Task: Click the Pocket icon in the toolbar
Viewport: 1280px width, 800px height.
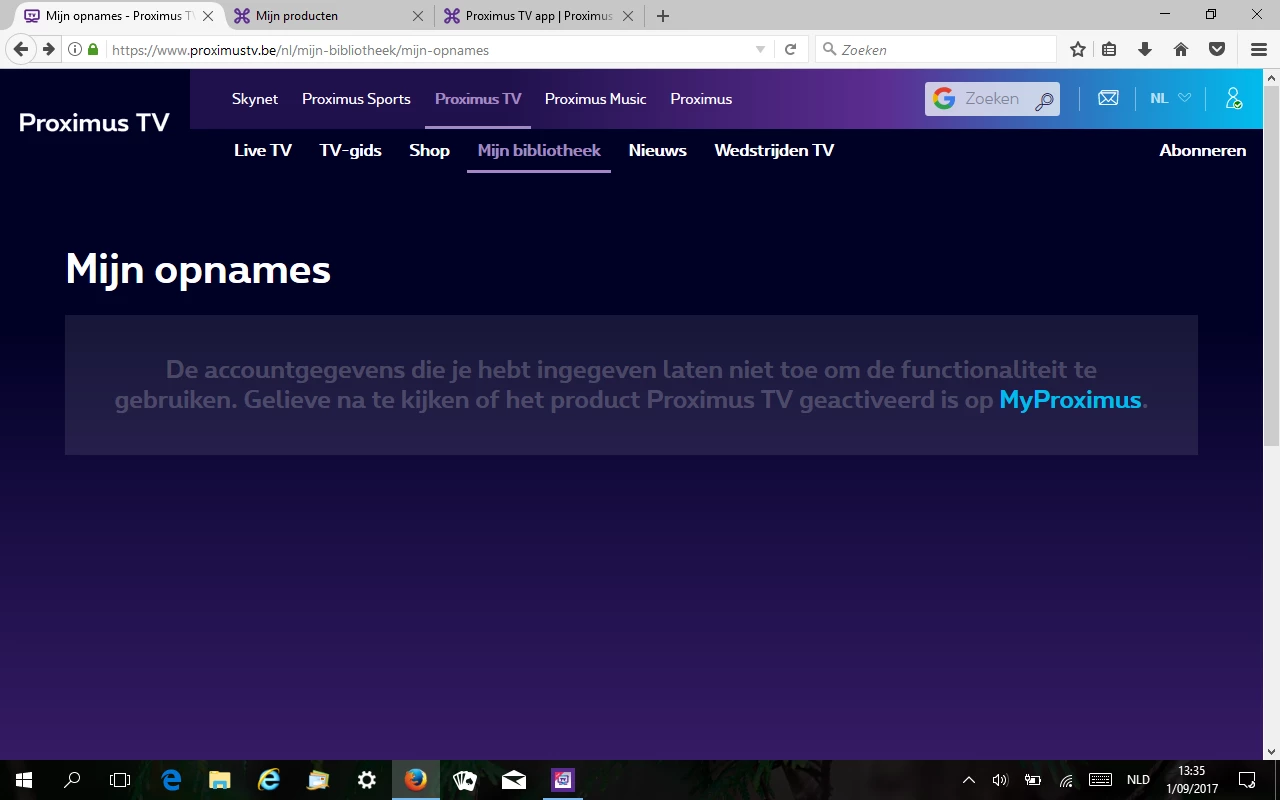Action: click(1217, 49)
